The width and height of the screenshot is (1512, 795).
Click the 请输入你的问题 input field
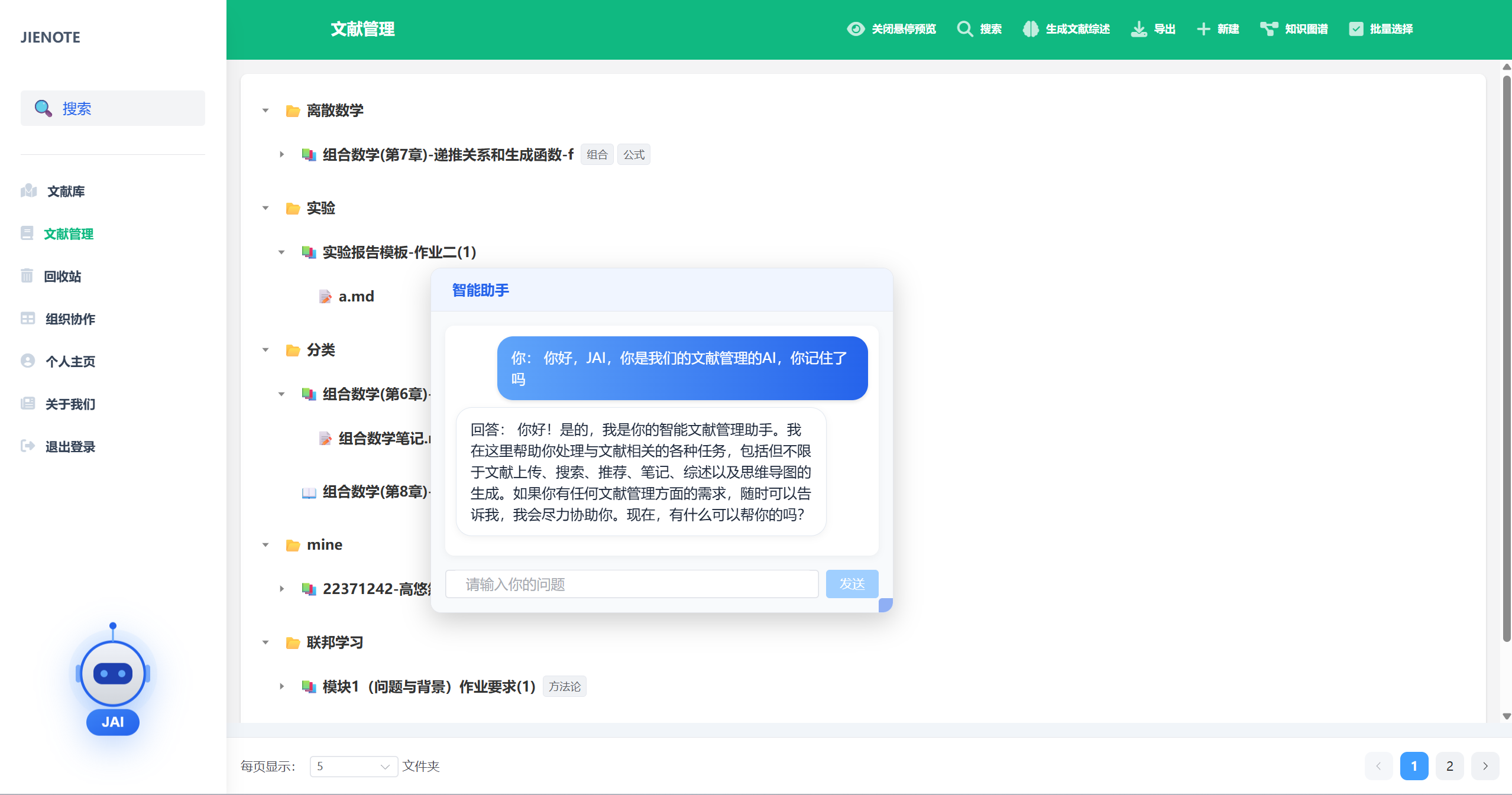pos(631,584)
